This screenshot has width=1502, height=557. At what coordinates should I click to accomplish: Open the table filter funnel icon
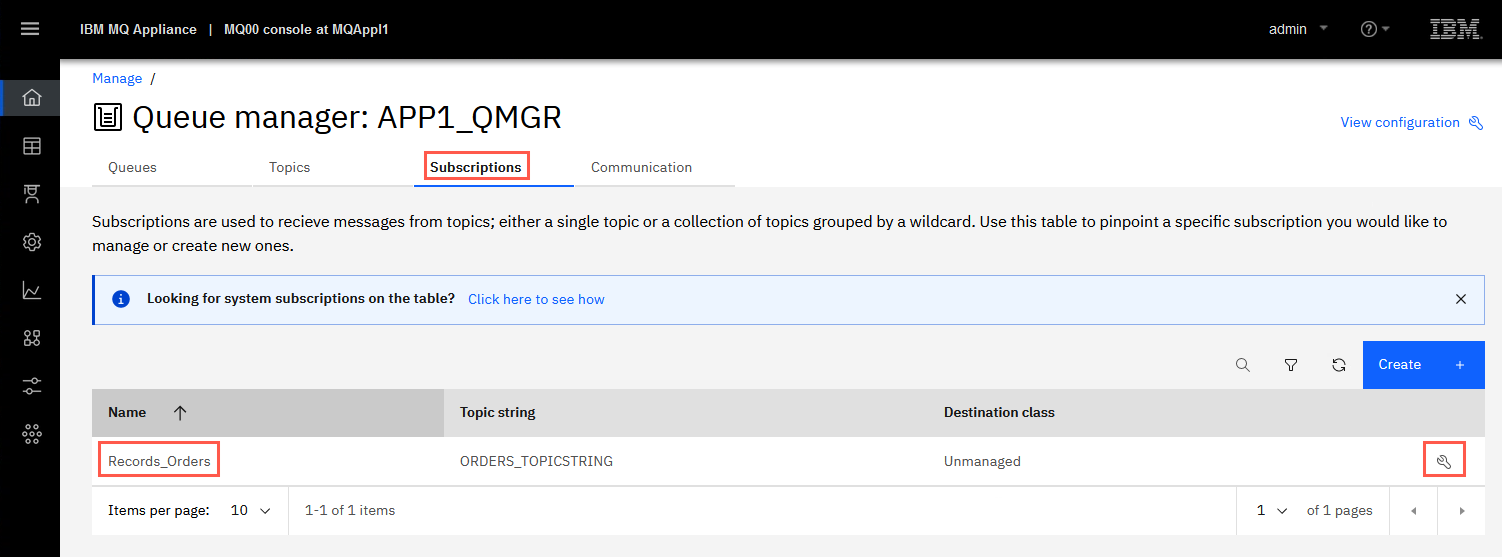click(x=1291, y=365)
